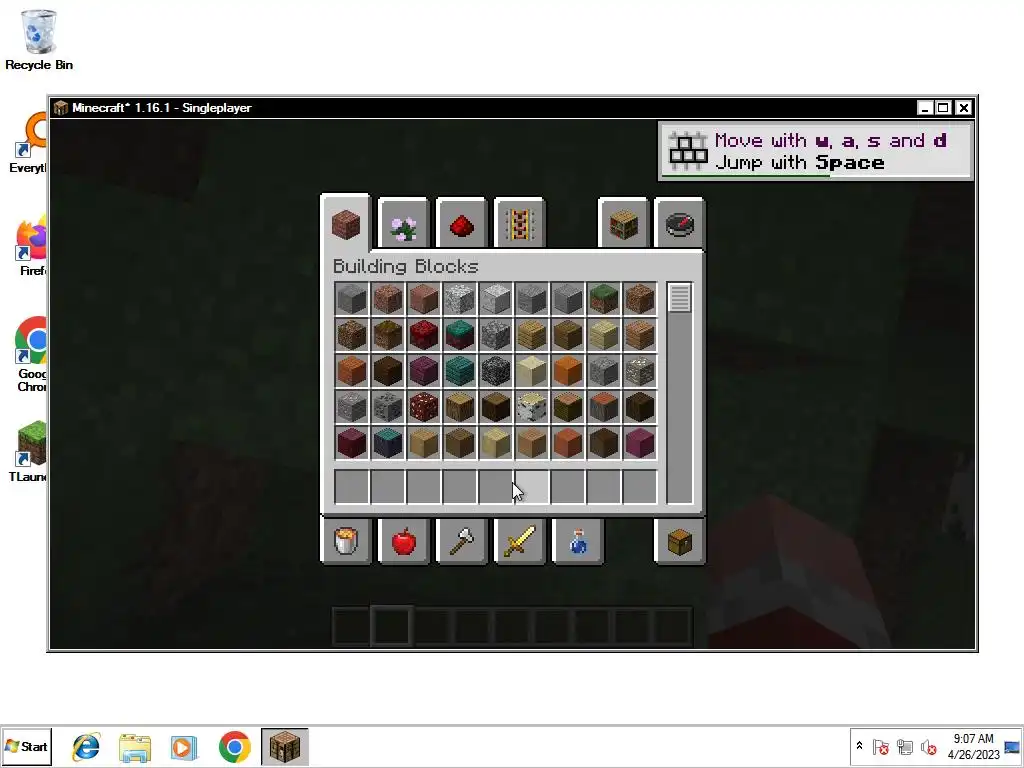This screenshot has height=768, width=1024.
Task: Open the Recycle Bin desktop icon
Action: point(39,40)
